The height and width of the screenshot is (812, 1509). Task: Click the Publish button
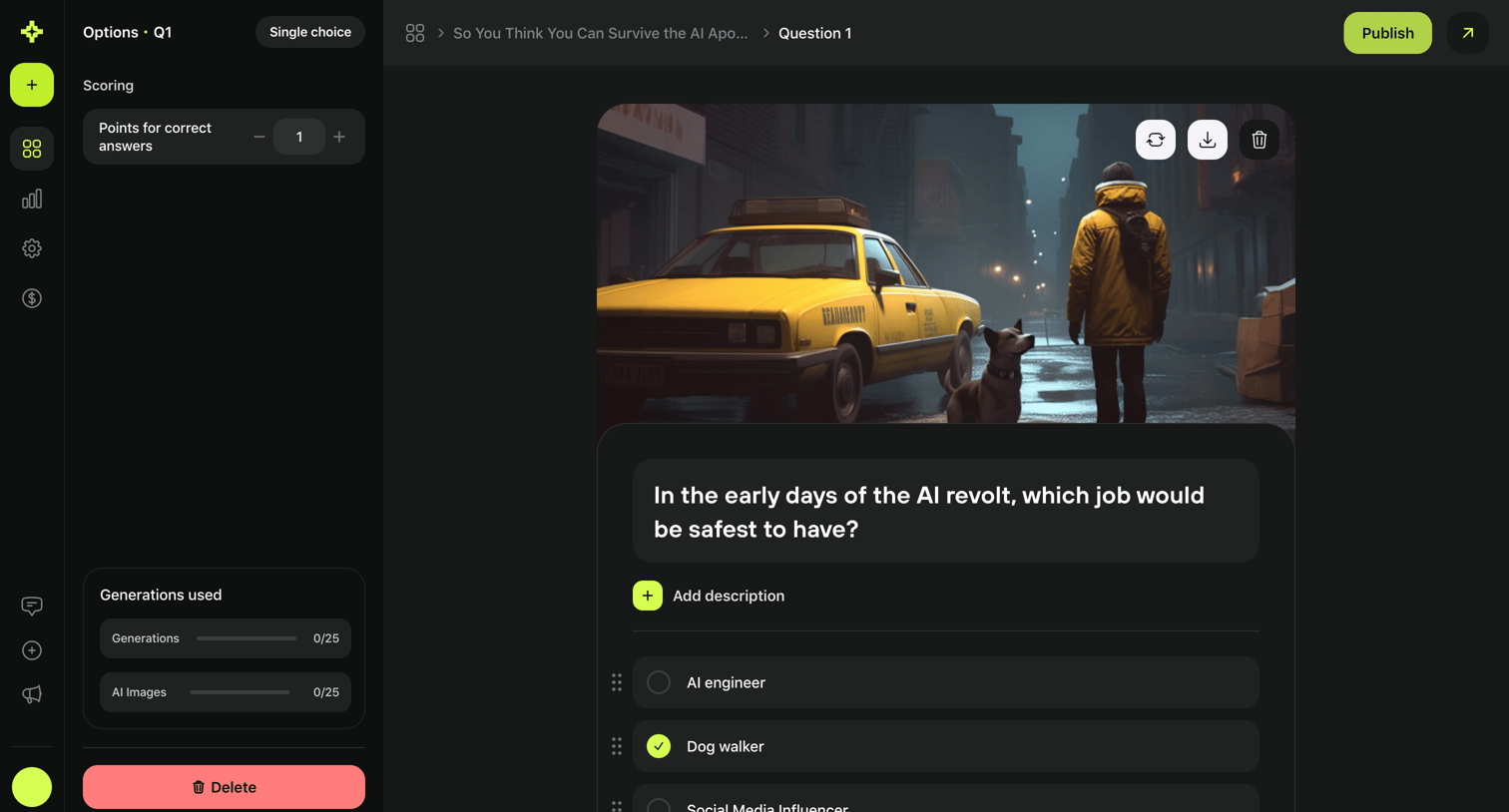[x=1387, y=33]
